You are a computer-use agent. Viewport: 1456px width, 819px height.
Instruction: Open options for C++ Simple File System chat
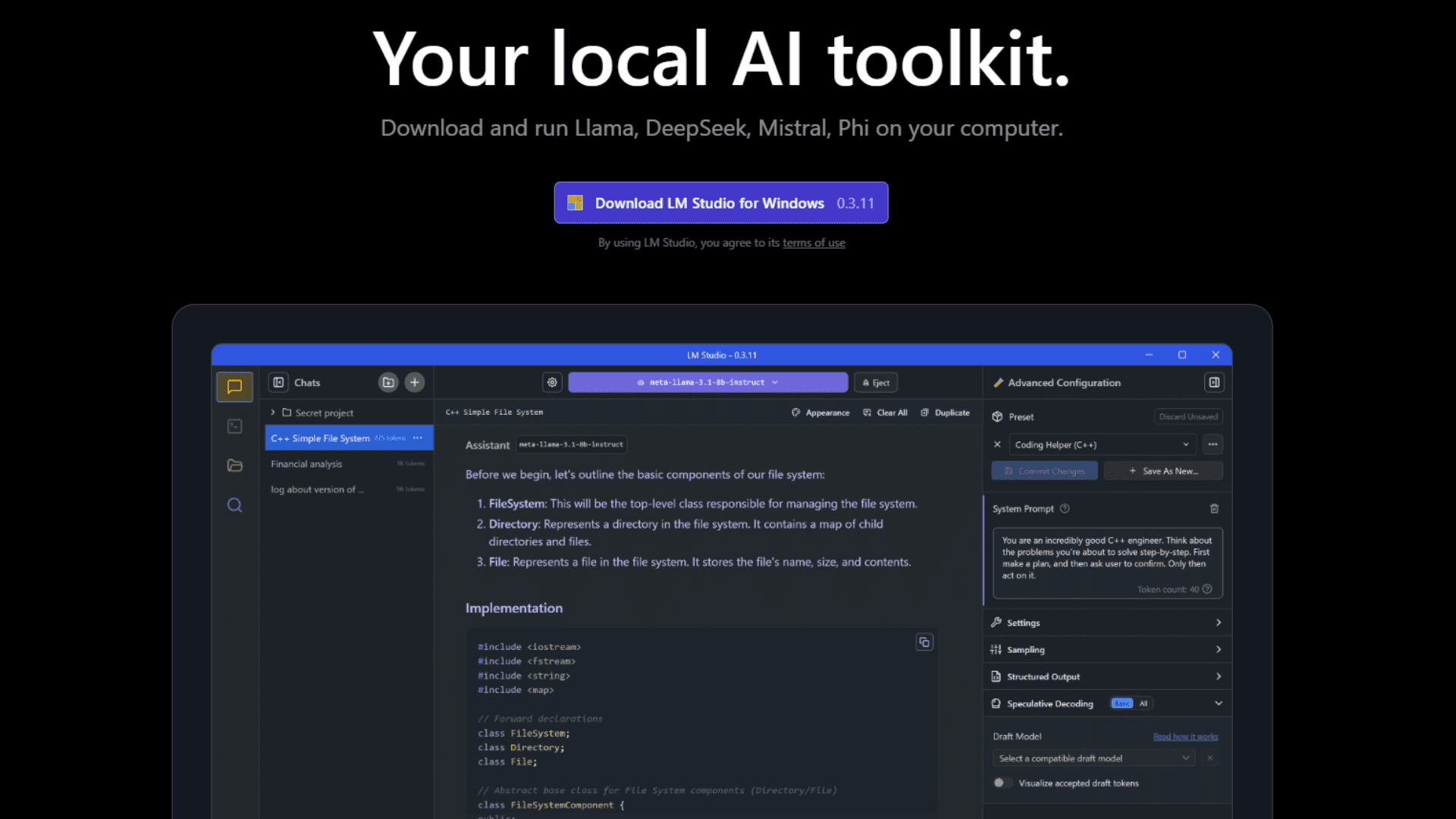pyautogui.click(x=418, y=438)
